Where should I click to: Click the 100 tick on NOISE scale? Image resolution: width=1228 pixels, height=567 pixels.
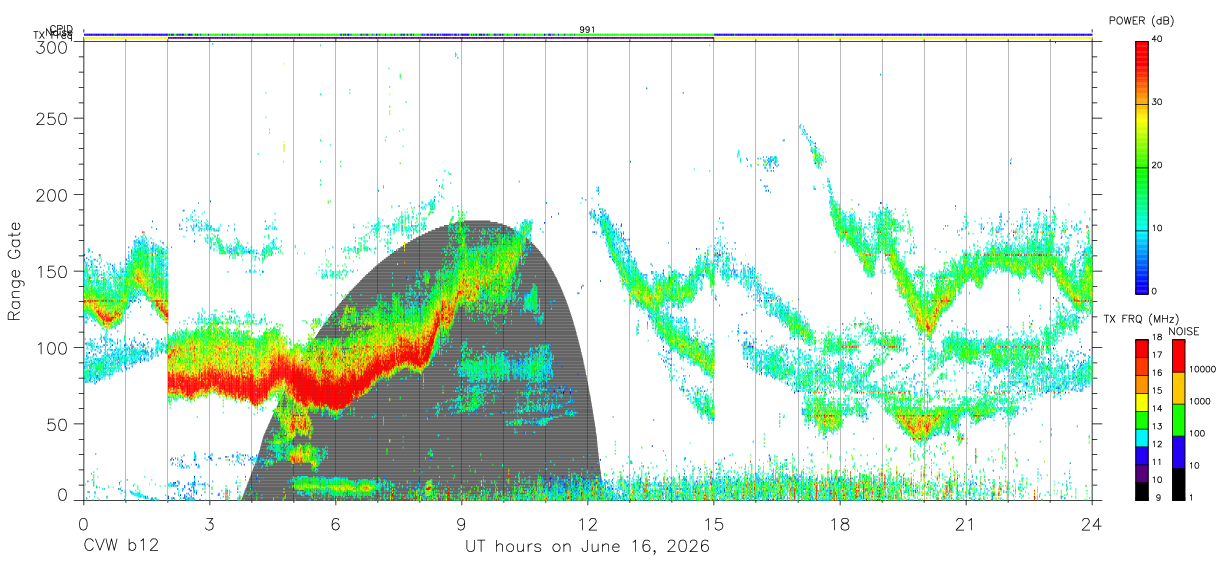click(1196, 433)
